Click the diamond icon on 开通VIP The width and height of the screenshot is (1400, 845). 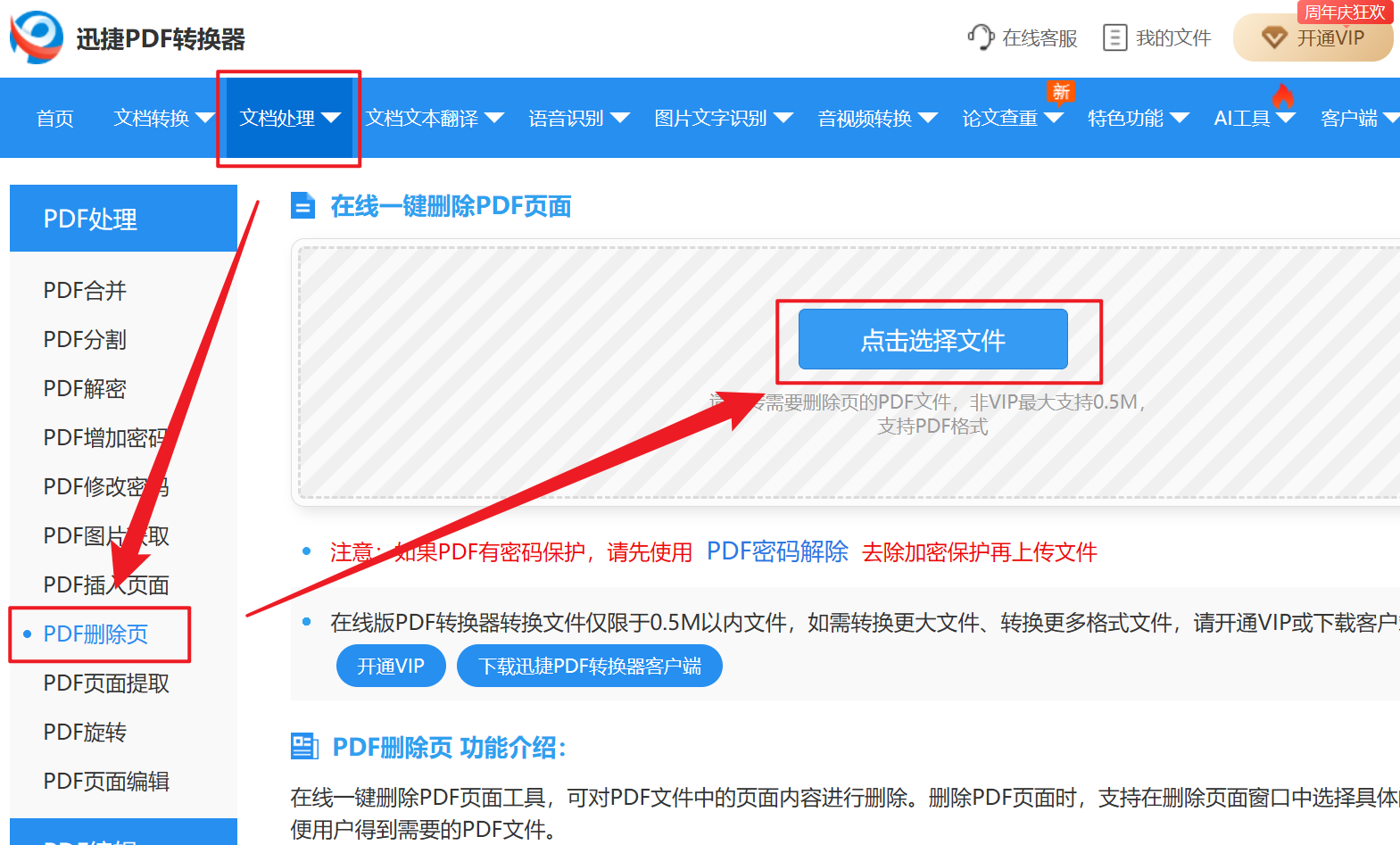click(1274, 37)
